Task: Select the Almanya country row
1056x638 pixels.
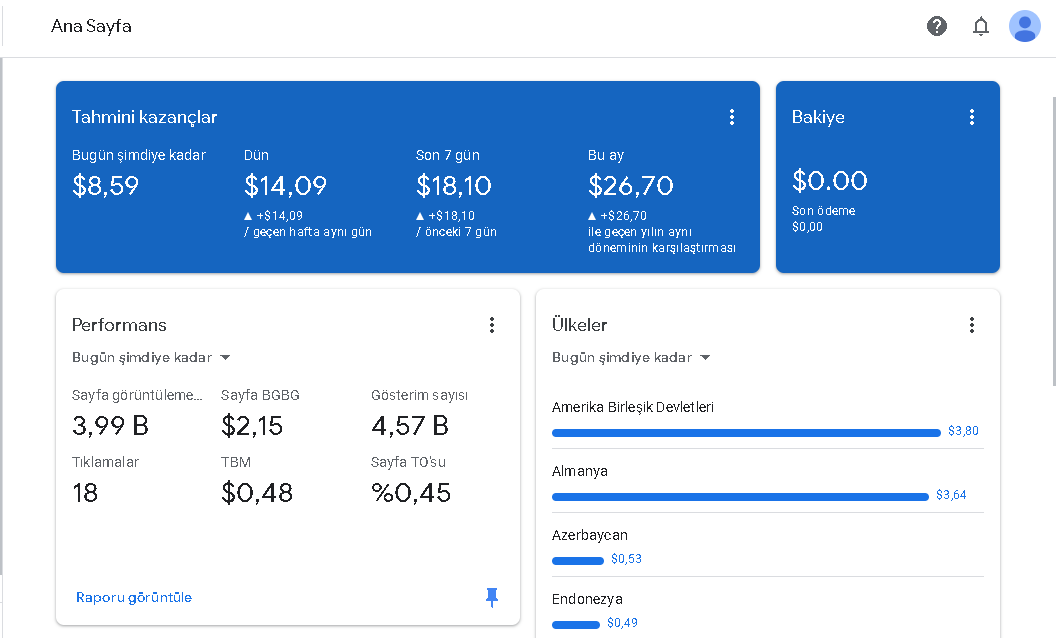Action: [x=768, y=483]
